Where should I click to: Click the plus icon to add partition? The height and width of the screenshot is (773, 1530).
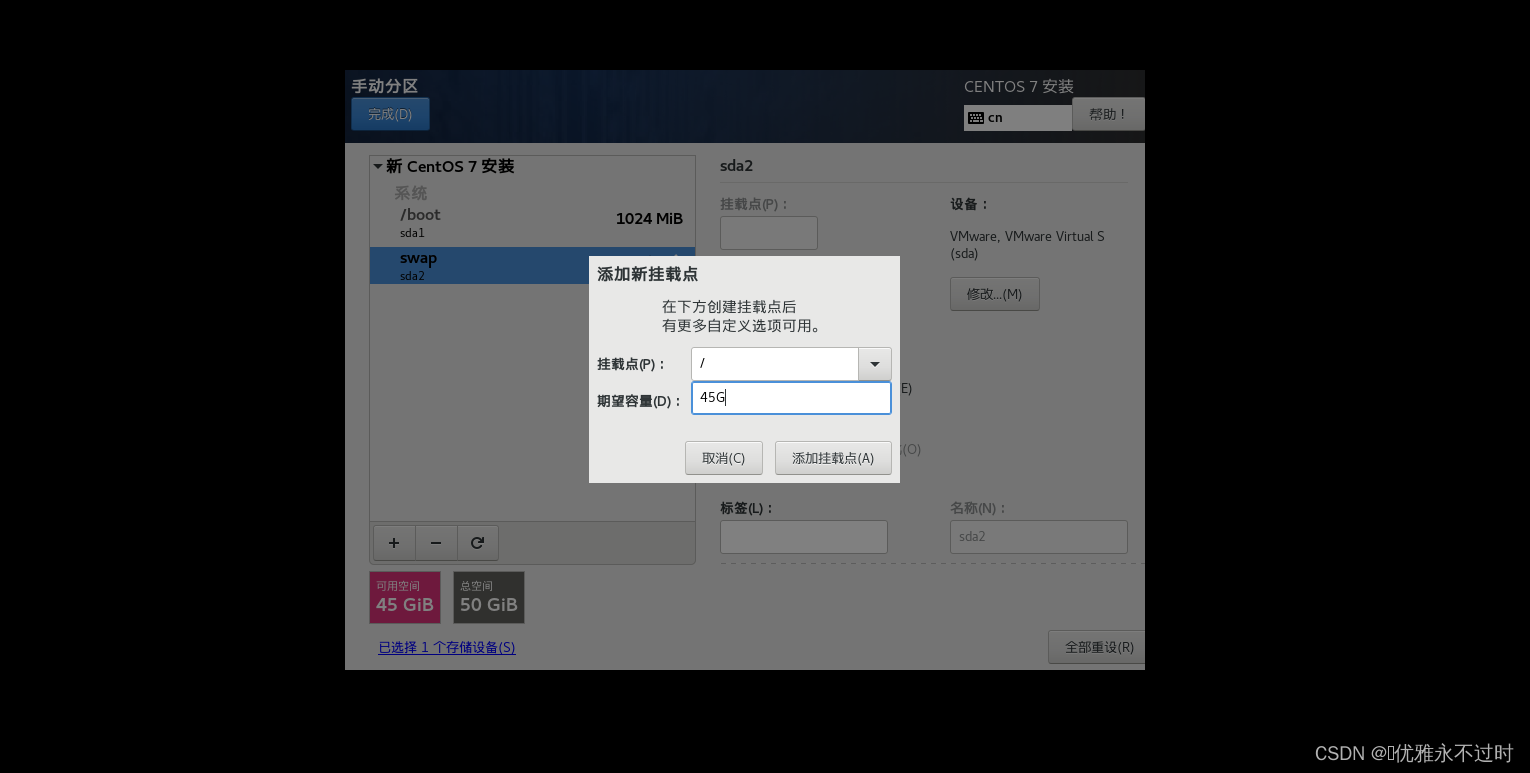click(x=394, y=543)
